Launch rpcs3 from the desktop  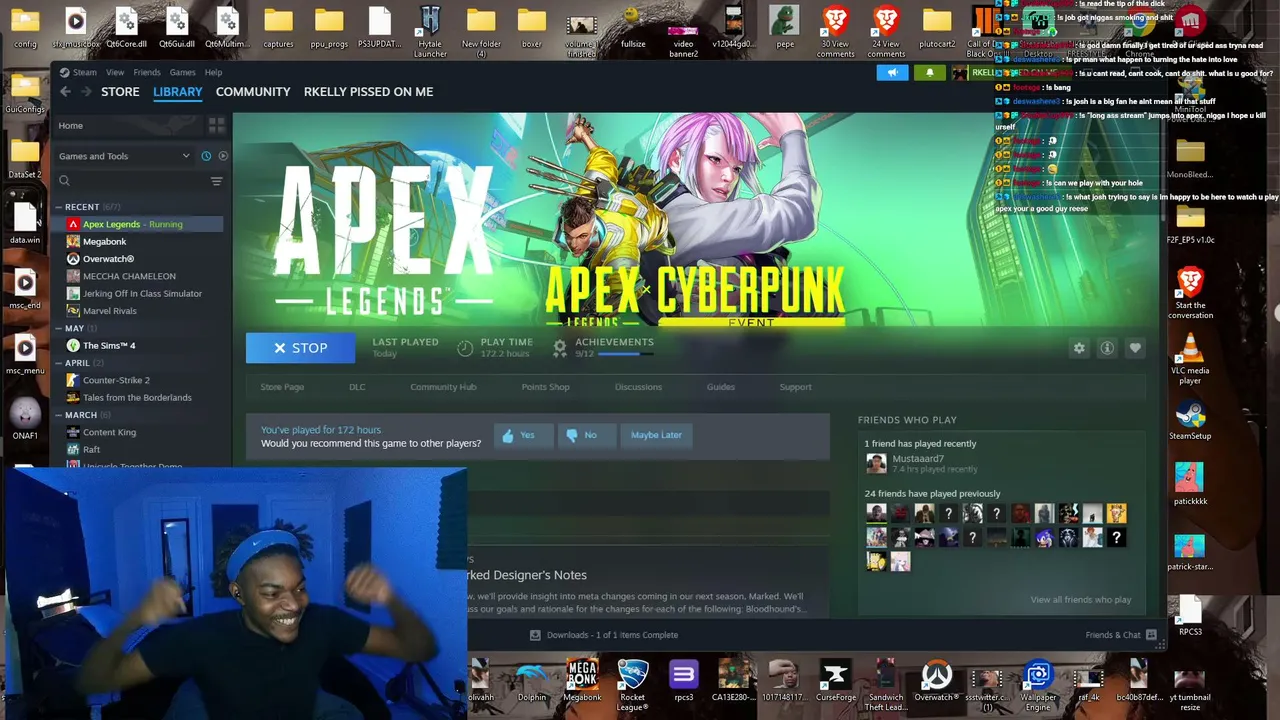coord(683,681)
